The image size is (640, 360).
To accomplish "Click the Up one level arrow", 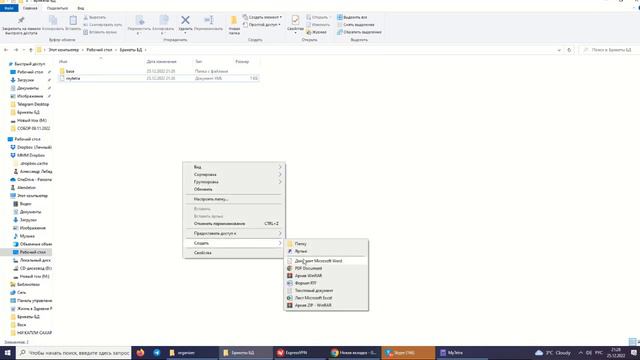I will pyautogui.click(x=31, y=50).
